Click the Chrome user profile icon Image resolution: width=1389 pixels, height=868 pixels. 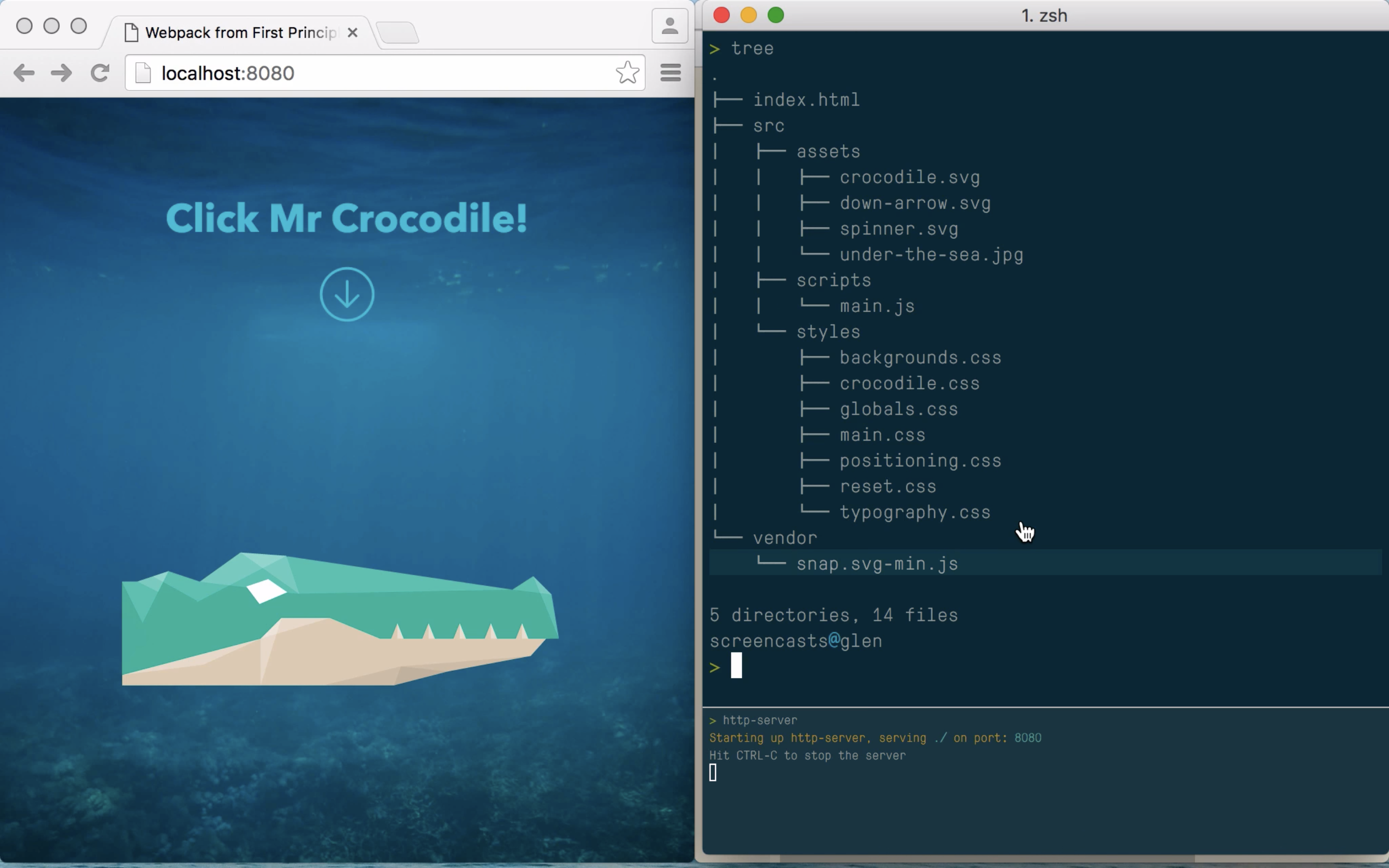point(670,26)
